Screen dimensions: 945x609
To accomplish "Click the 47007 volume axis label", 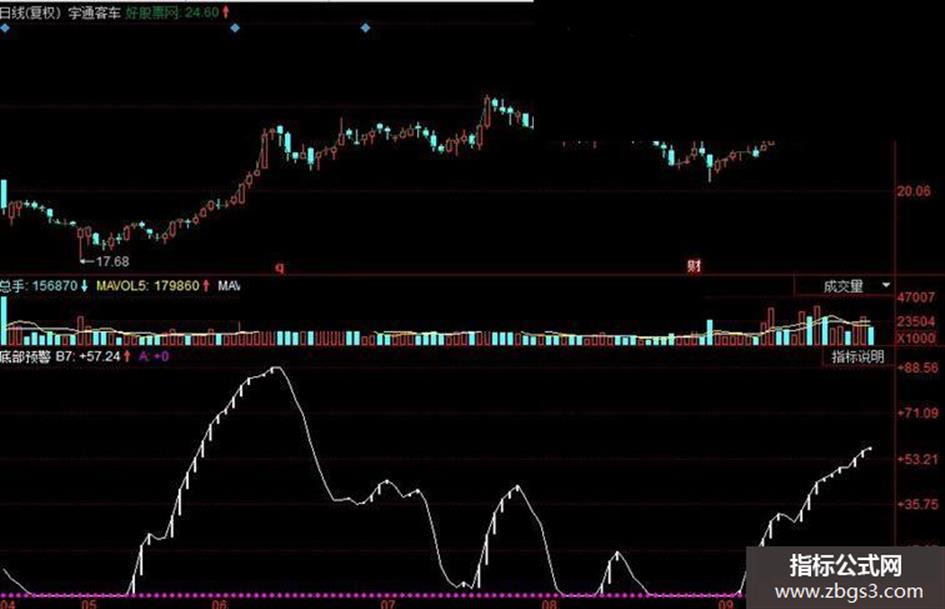I will [915, 297].
